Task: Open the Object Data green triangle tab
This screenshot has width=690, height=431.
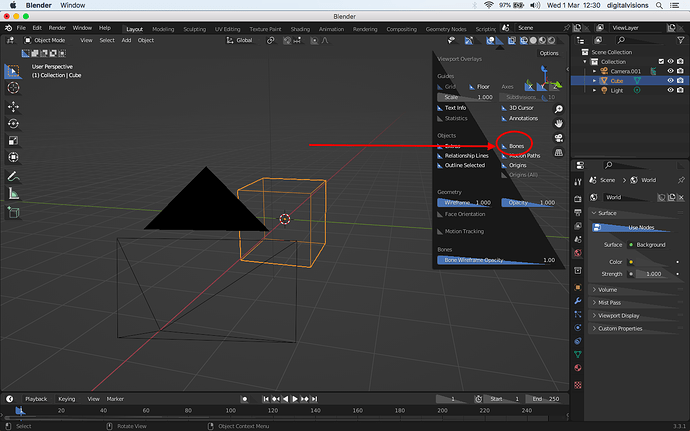Action: click(578, 354)
